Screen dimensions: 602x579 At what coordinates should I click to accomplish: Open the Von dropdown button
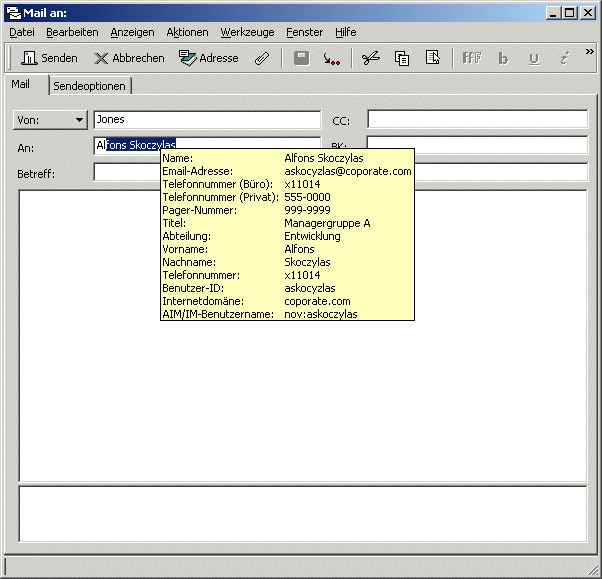click(x=51, y=120)
